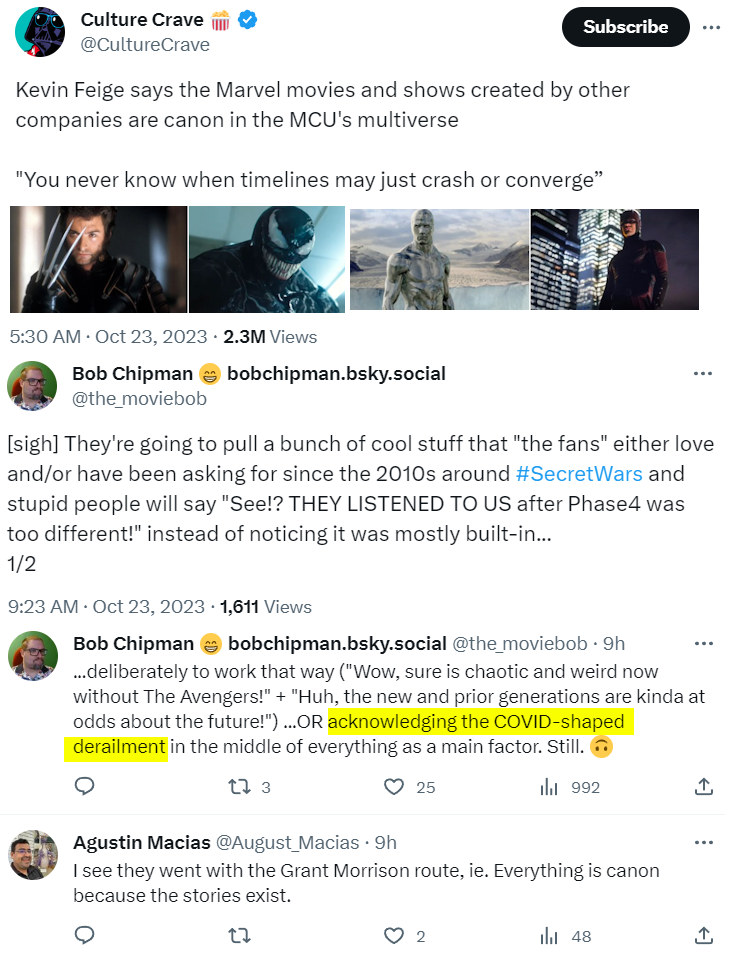
Task: Like Bob Chipman's reply with 25 likes
Action: [x=395, y=787]
